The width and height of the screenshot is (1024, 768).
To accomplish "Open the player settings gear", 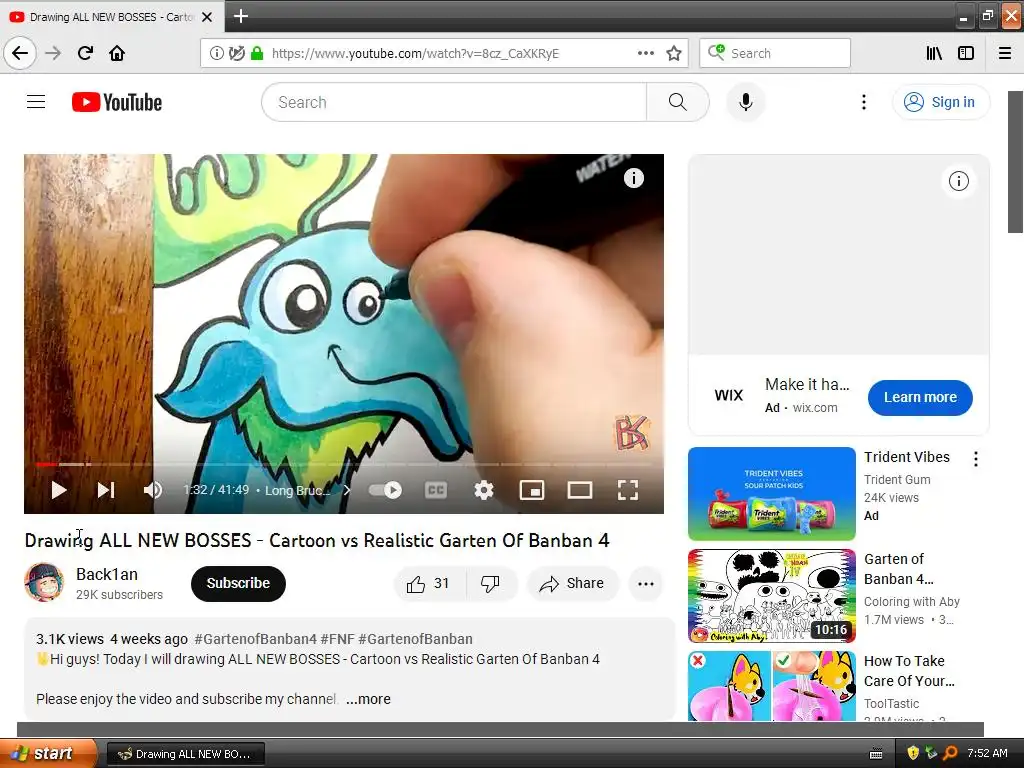I will [483, 490].
